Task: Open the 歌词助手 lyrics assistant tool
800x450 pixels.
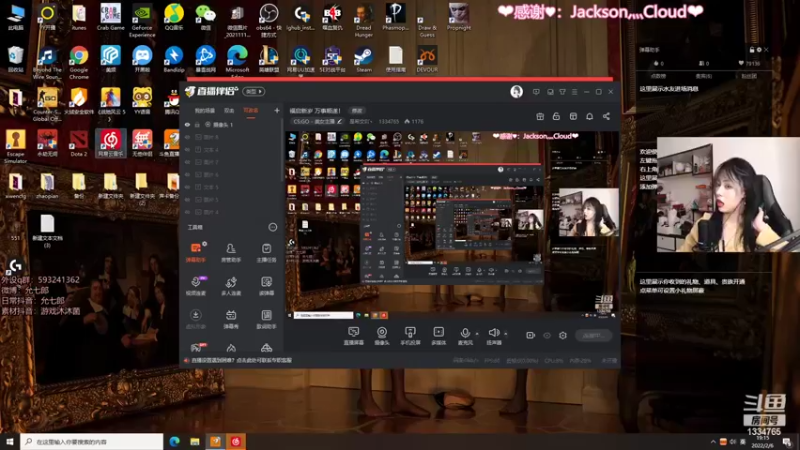Action: (x=266, y=319)
